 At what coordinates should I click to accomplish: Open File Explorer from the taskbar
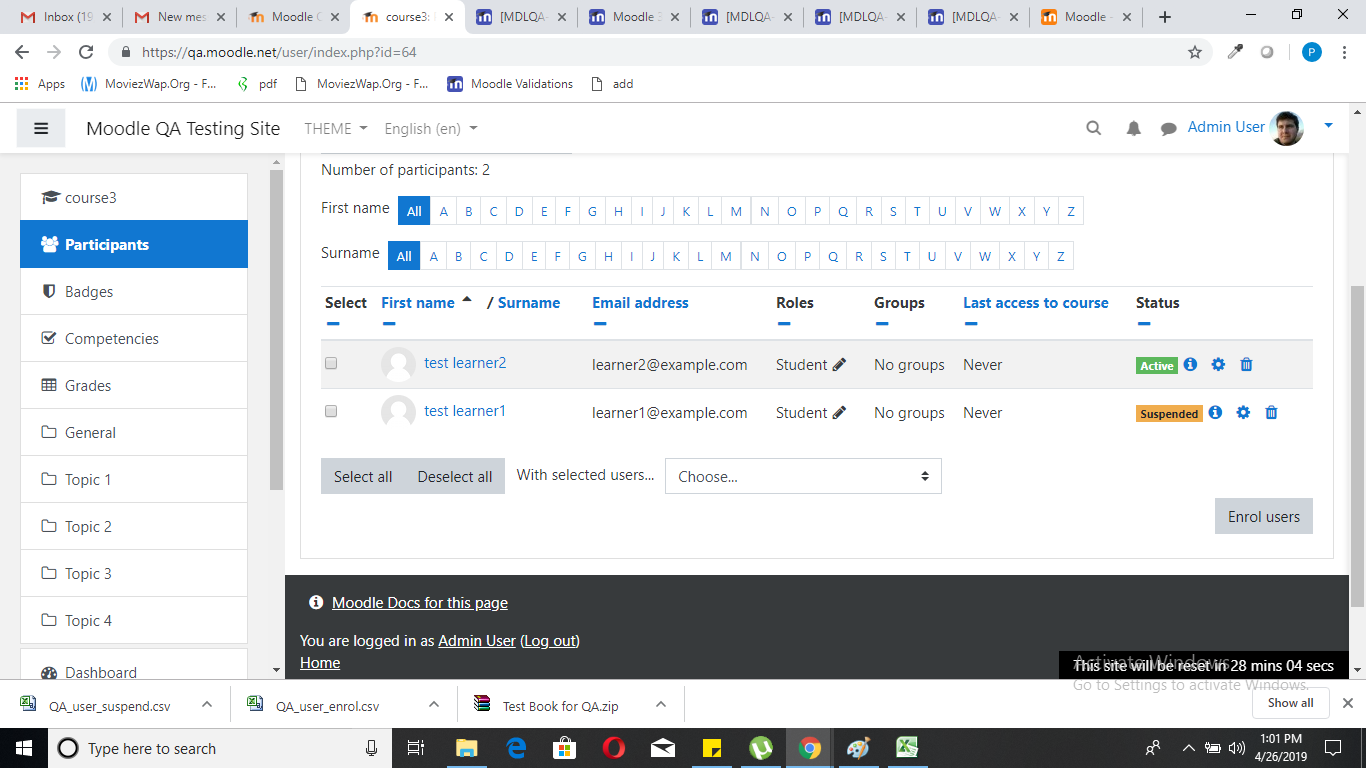click(467, 748)
